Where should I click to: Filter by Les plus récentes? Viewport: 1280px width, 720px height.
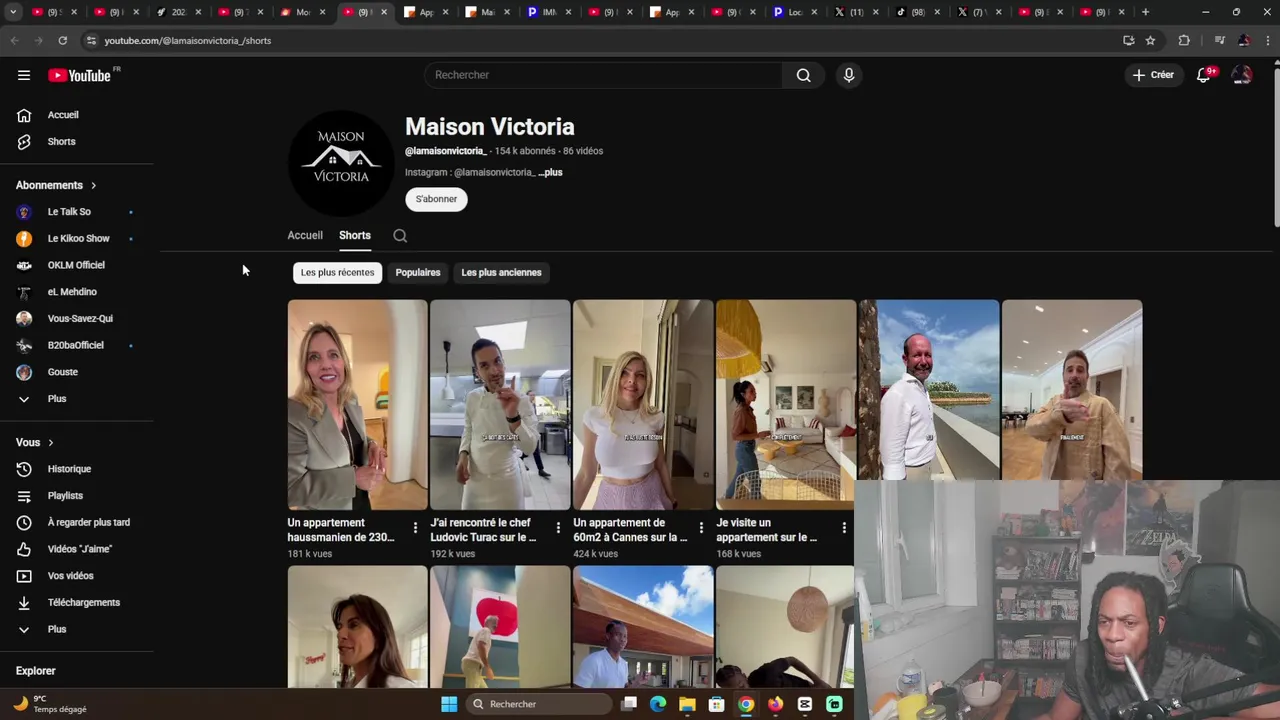point(337,273)
